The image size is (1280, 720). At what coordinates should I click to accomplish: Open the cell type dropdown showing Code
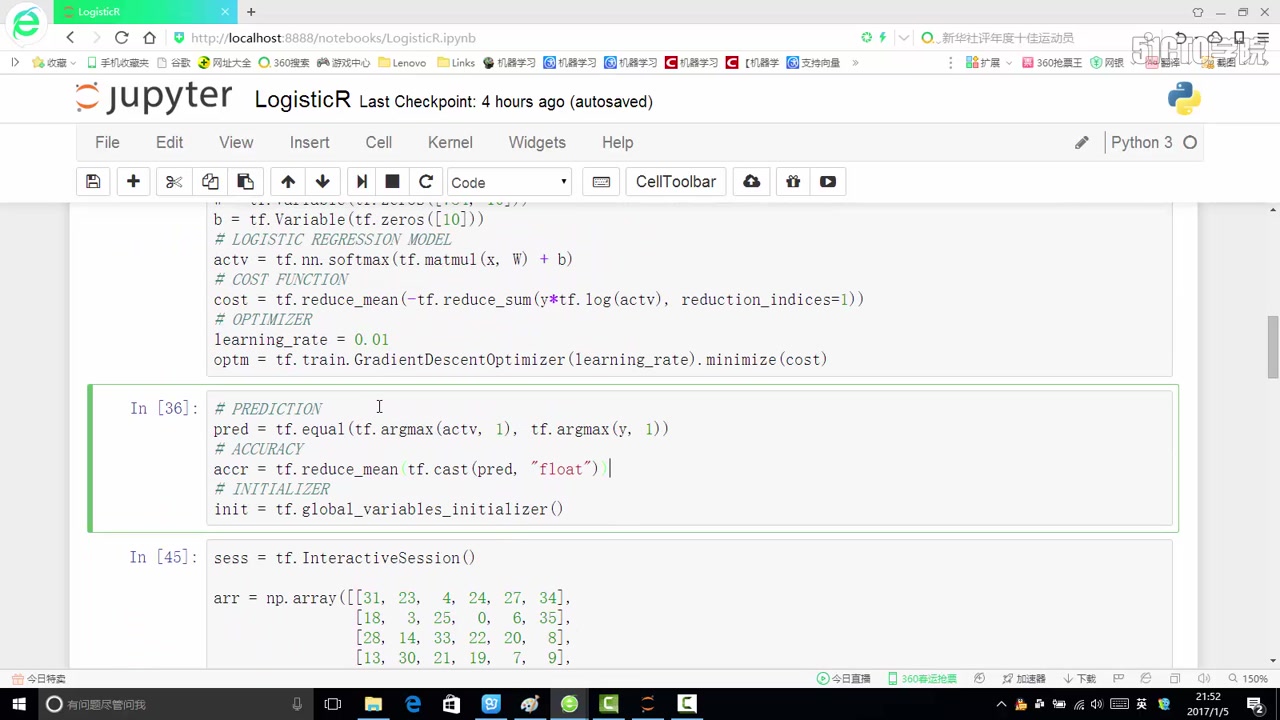508,182
